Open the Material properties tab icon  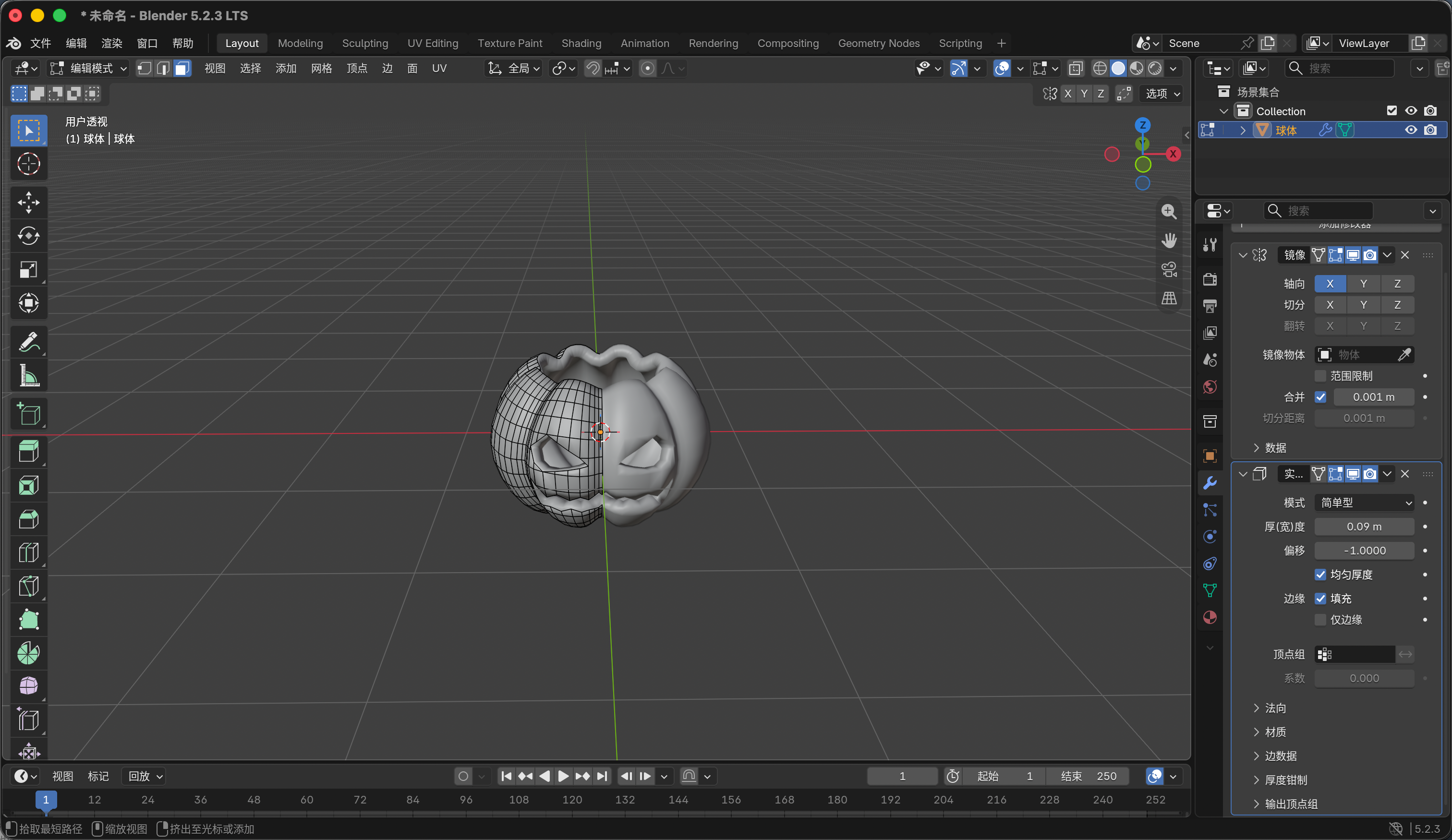coord(1210,617)
